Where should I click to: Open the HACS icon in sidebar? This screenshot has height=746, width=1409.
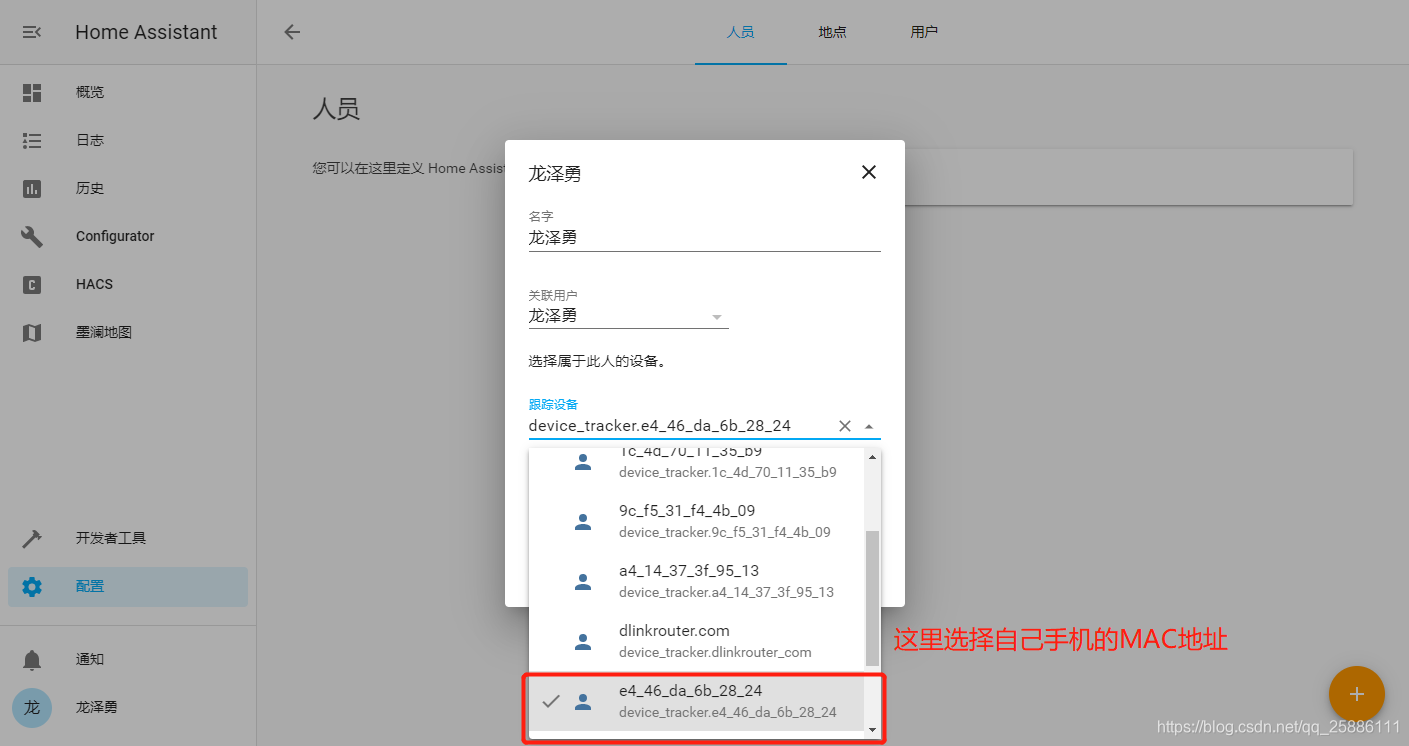pos(32,284)
